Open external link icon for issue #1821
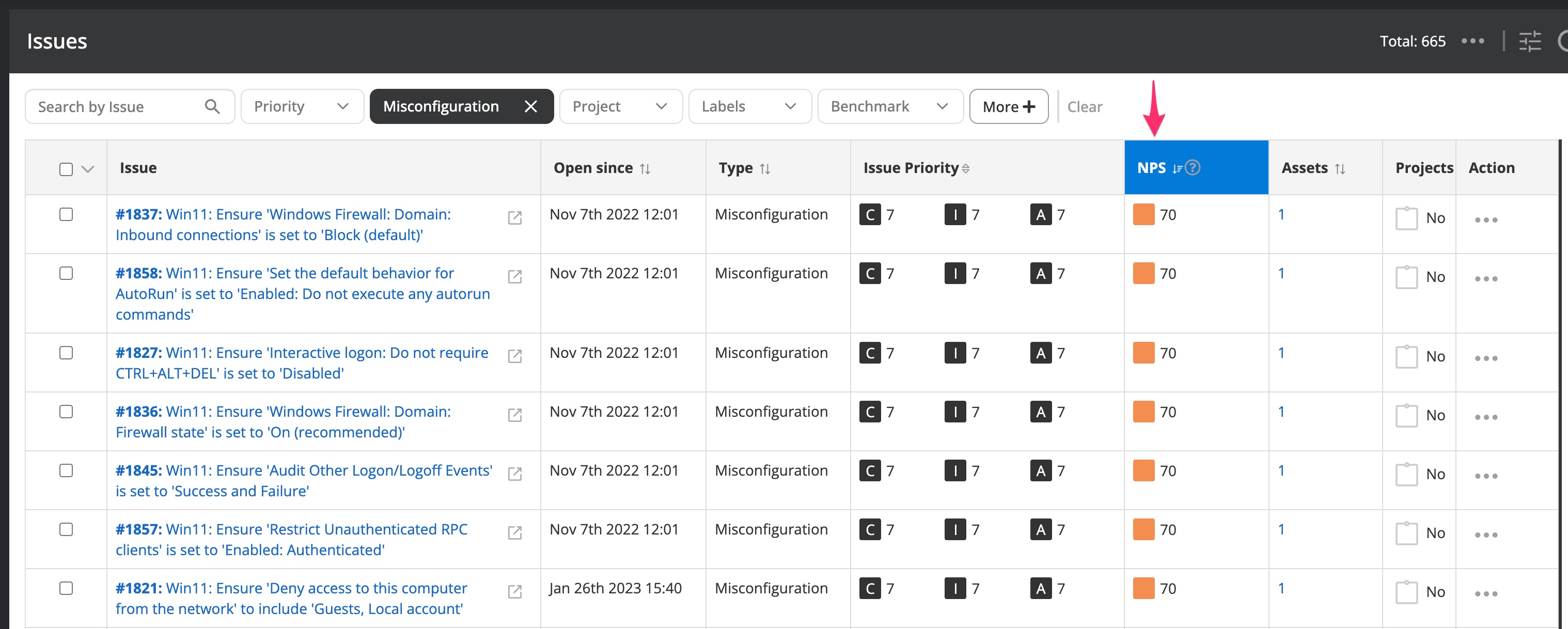Image resolution: width=1568 pixels, height=629 pixels. tap(514, 591)
